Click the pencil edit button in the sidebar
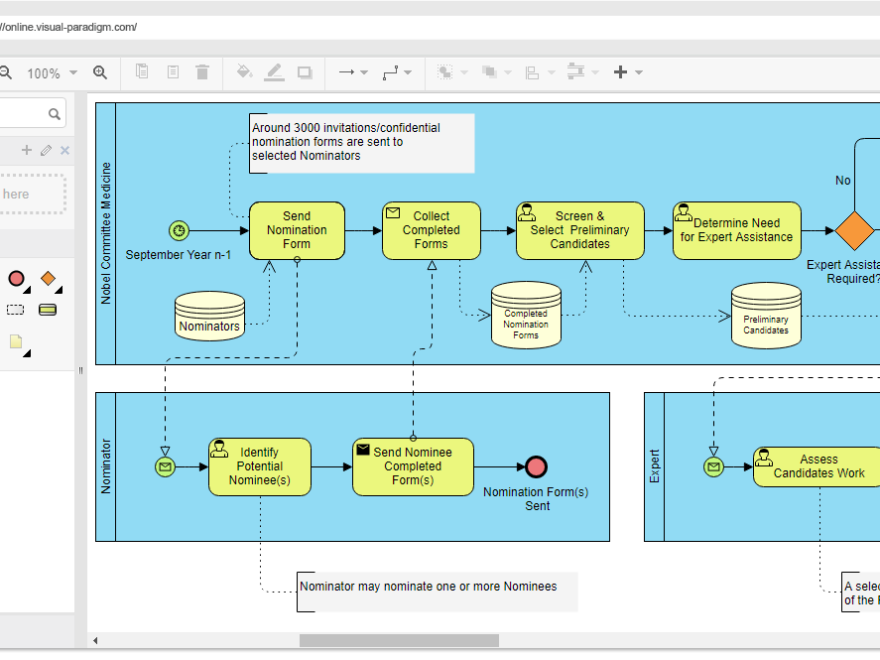880x660 pixels. point(45,149)
